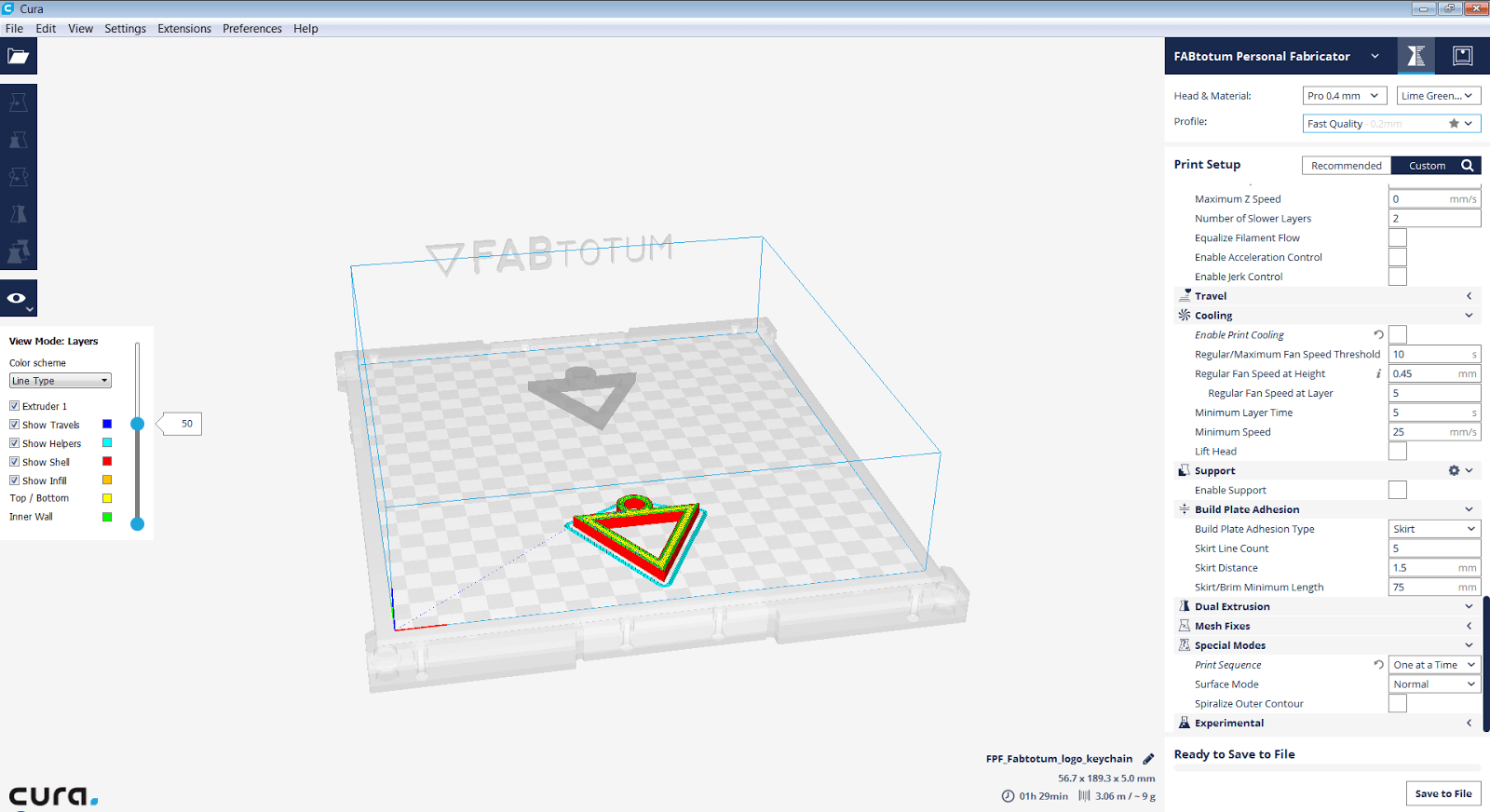Open the FABtotum Personal Fabricator printer dropdown

pyautogui.click(x=1277, y=56)
